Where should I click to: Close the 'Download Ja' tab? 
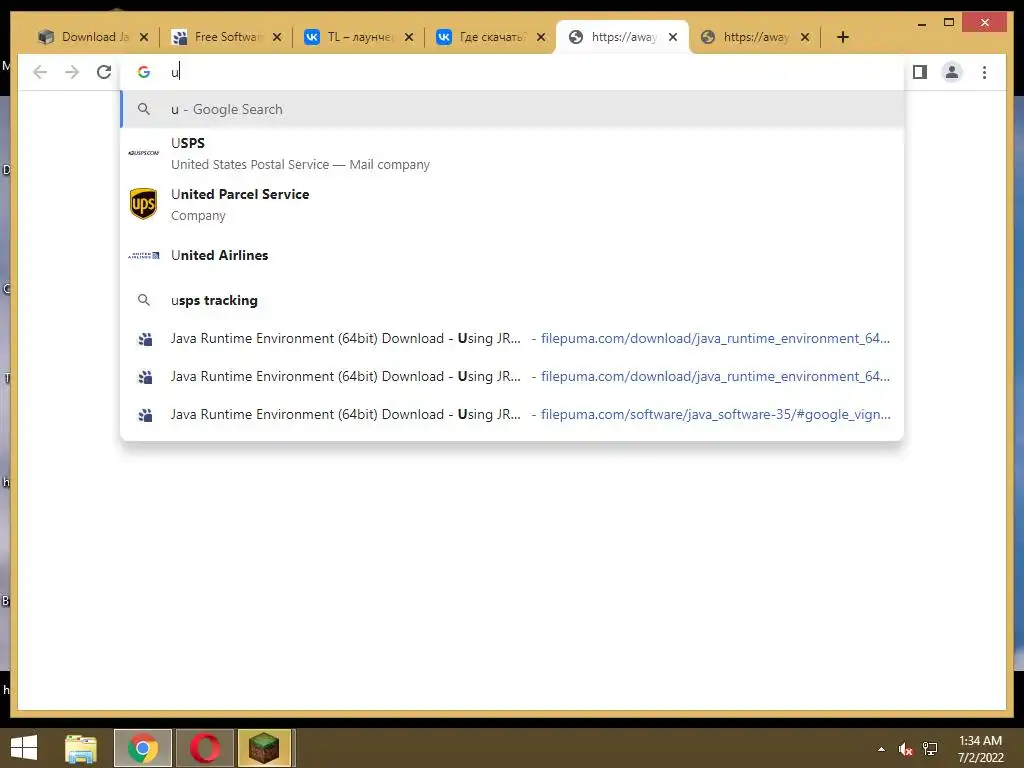coord(144,37)
